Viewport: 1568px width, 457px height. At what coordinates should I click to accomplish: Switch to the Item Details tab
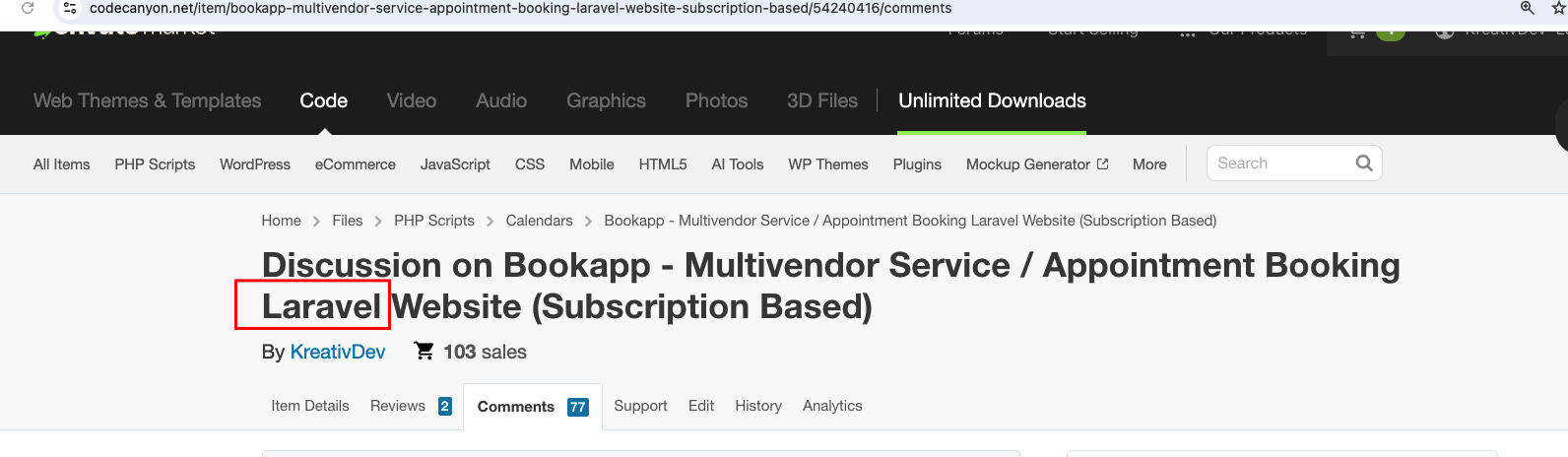tap(310, 406)
